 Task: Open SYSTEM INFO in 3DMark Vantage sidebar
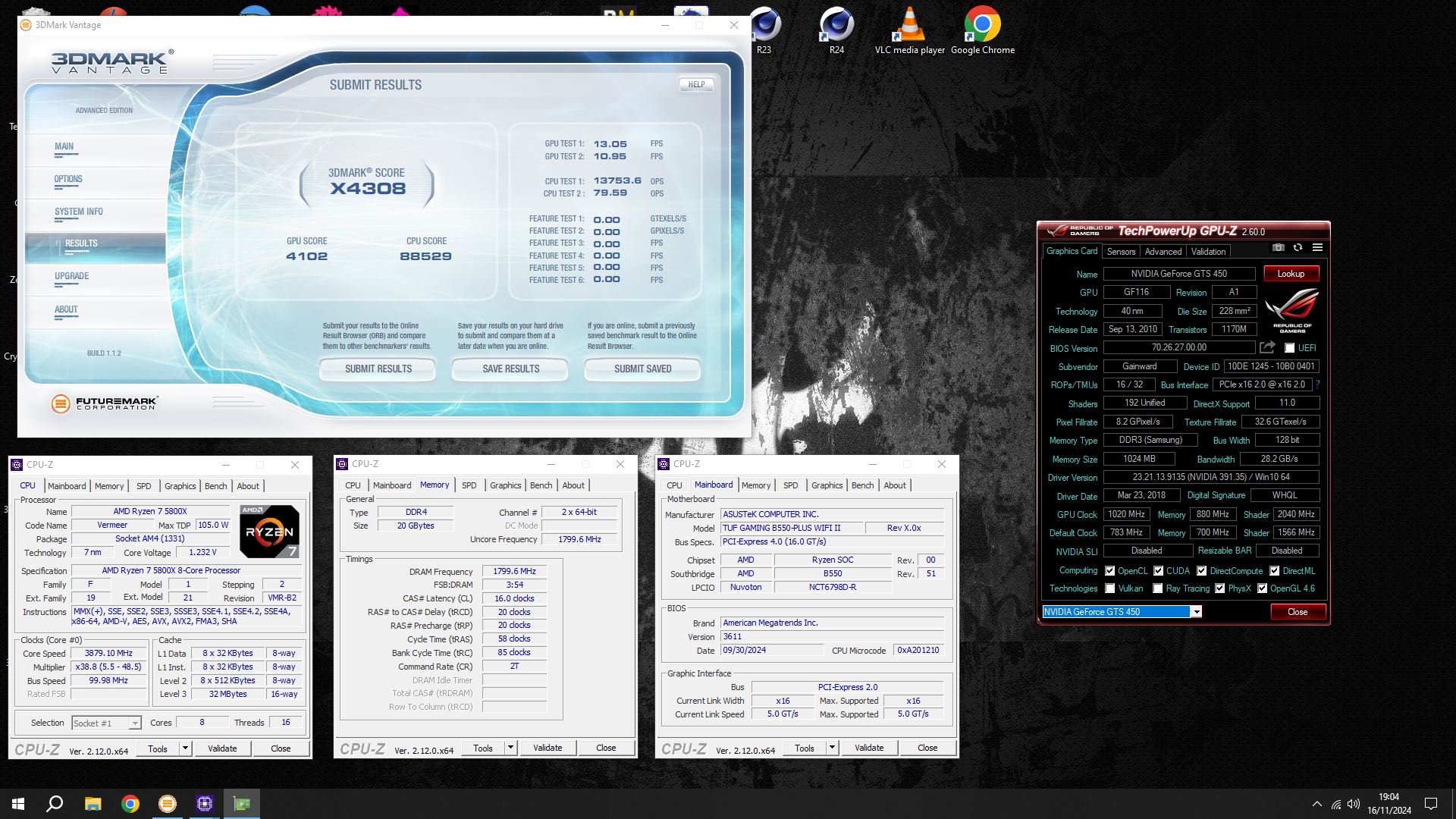click(95, 215)
